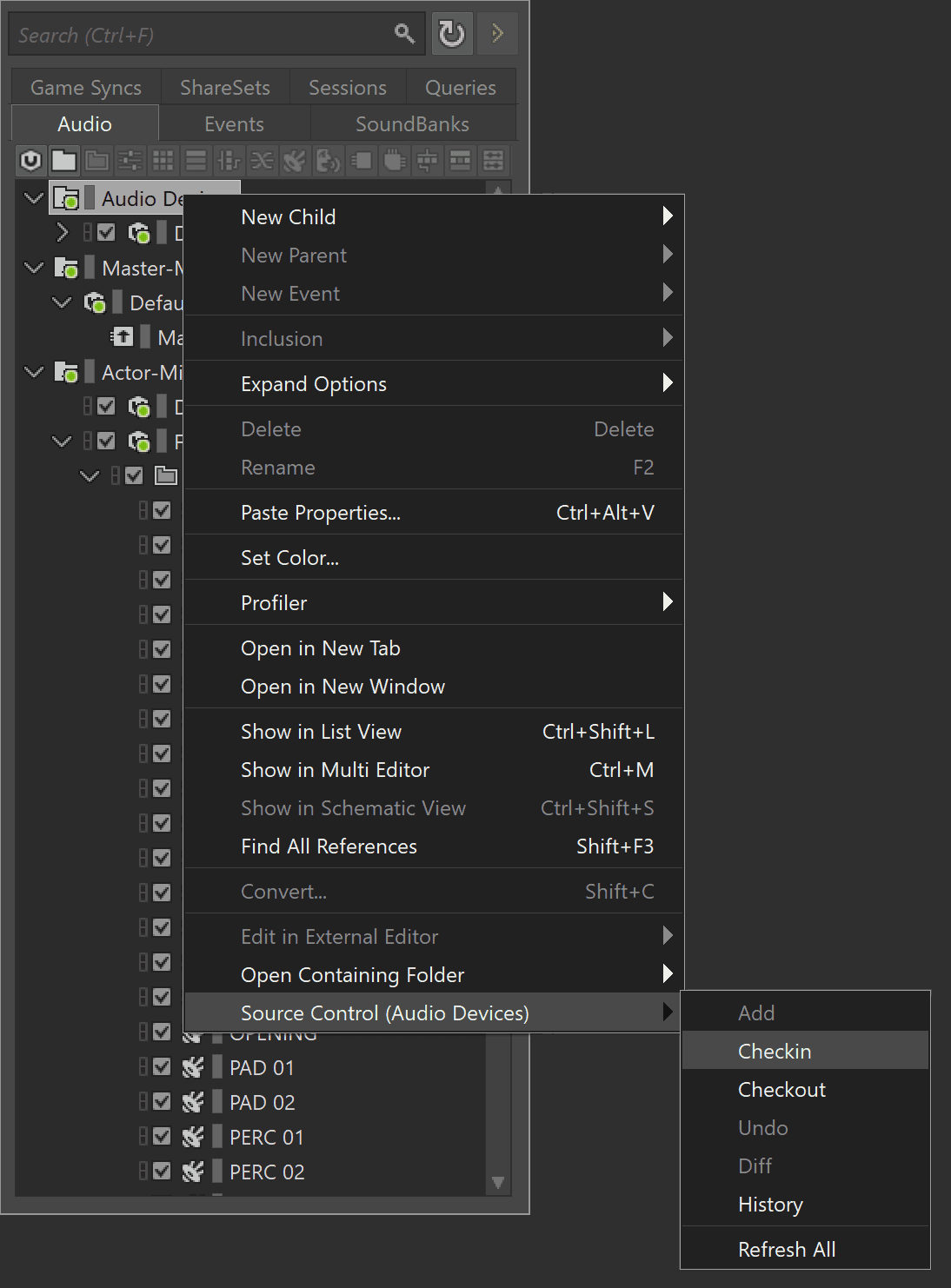Image resolution: width=951 pixels, height=1288 pixels.
Task: Click the color bar beside PERC 01
Action: (217, 1137)
